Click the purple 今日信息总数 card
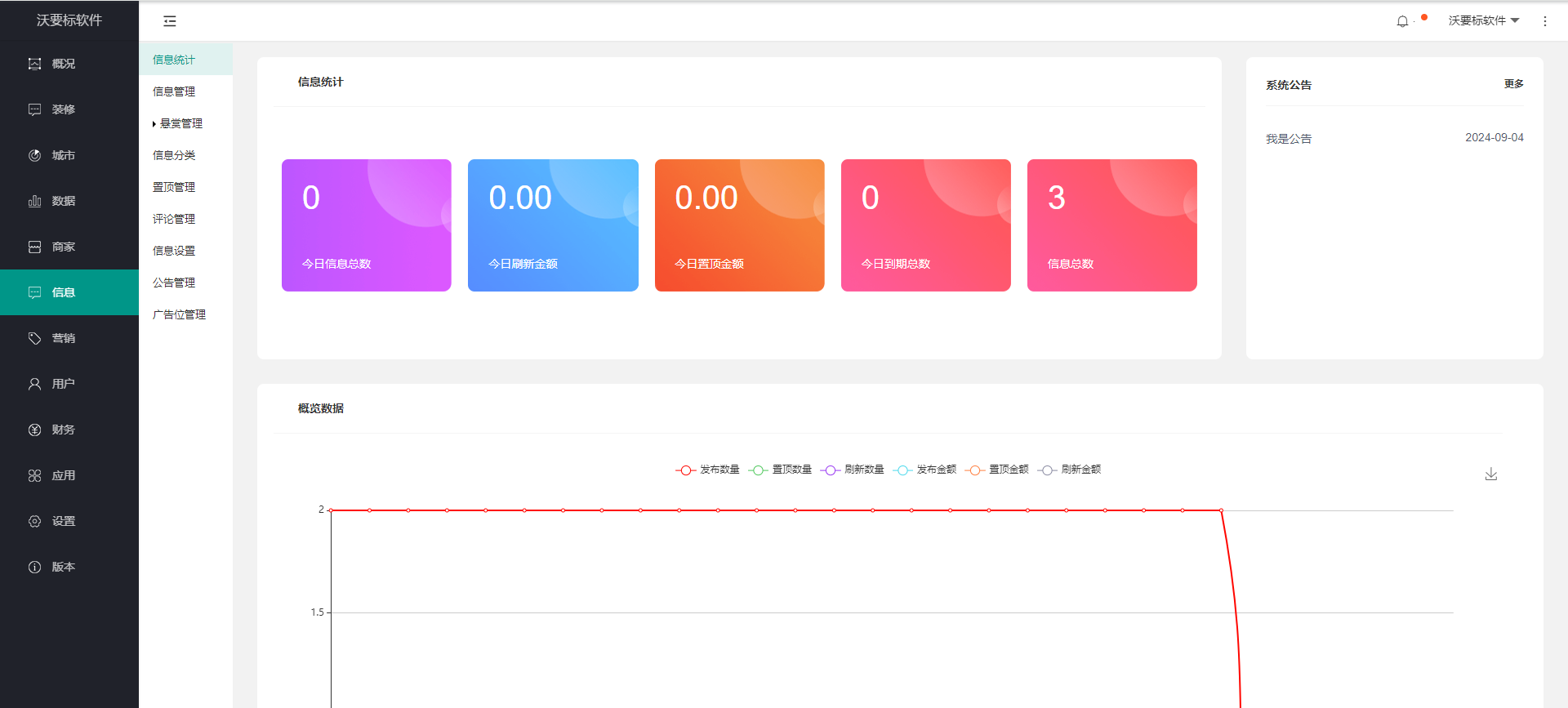 pos(366,225)
